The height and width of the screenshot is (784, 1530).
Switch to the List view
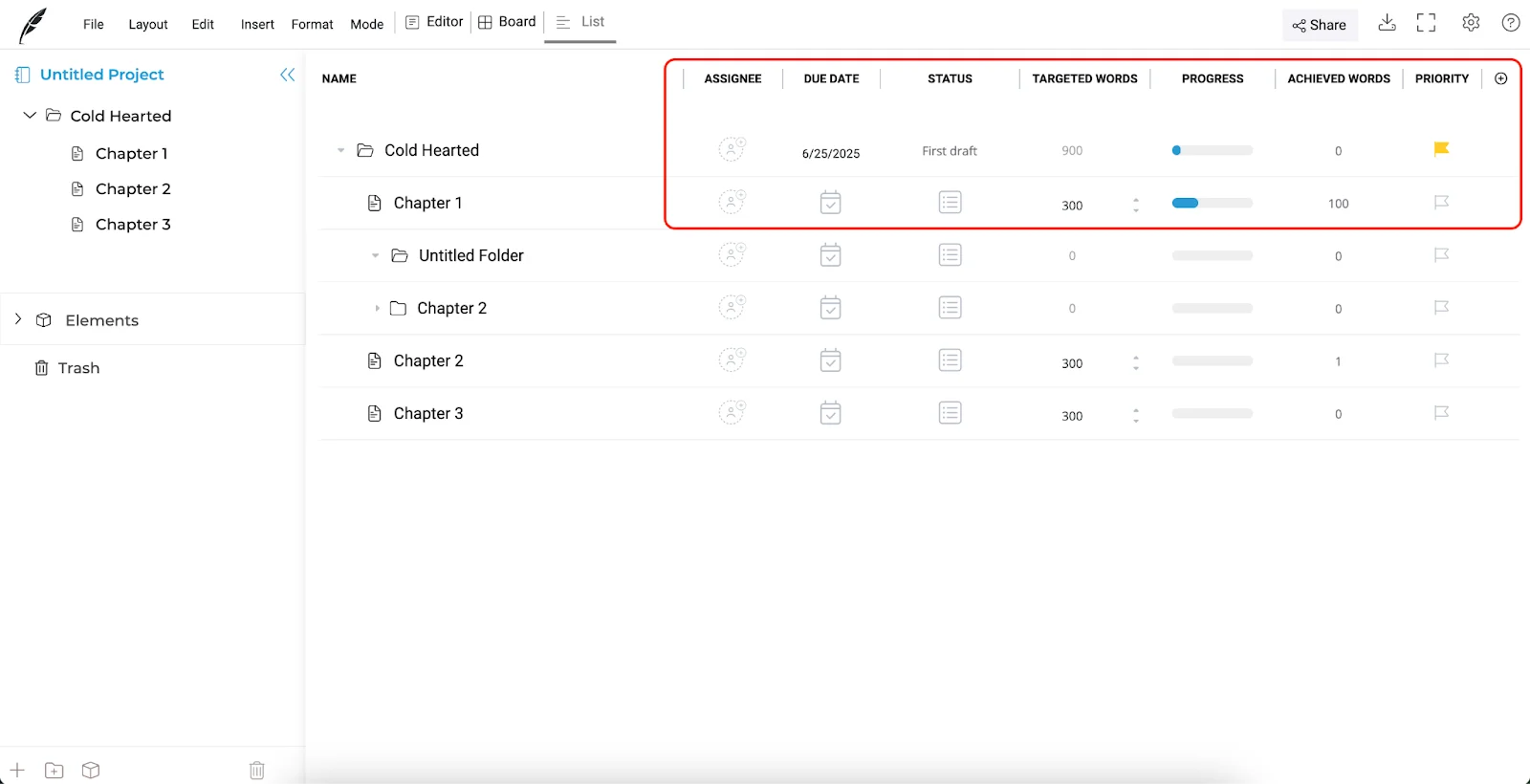click(580, 22)
